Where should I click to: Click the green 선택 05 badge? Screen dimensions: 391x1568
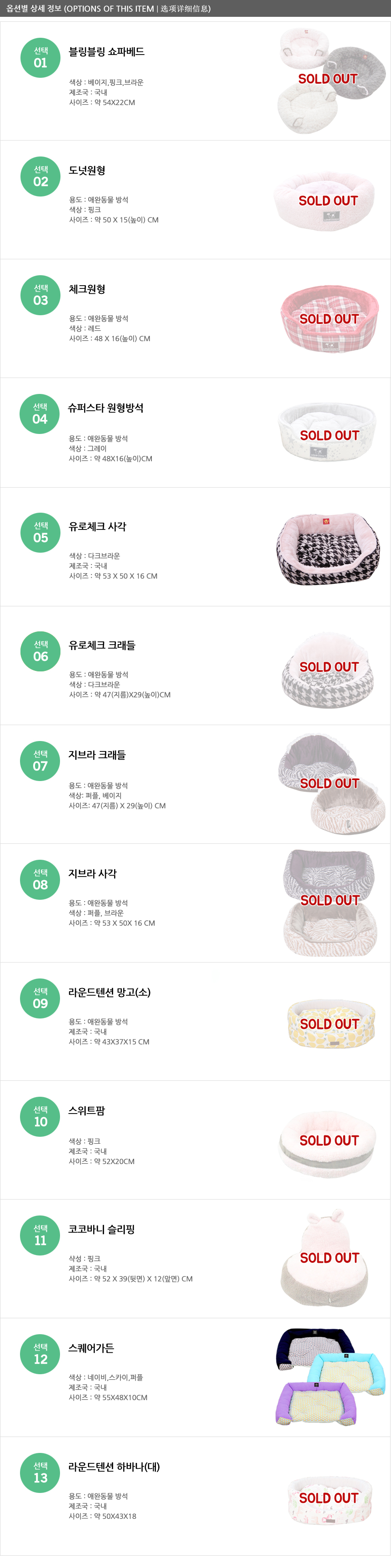[40, 533]
